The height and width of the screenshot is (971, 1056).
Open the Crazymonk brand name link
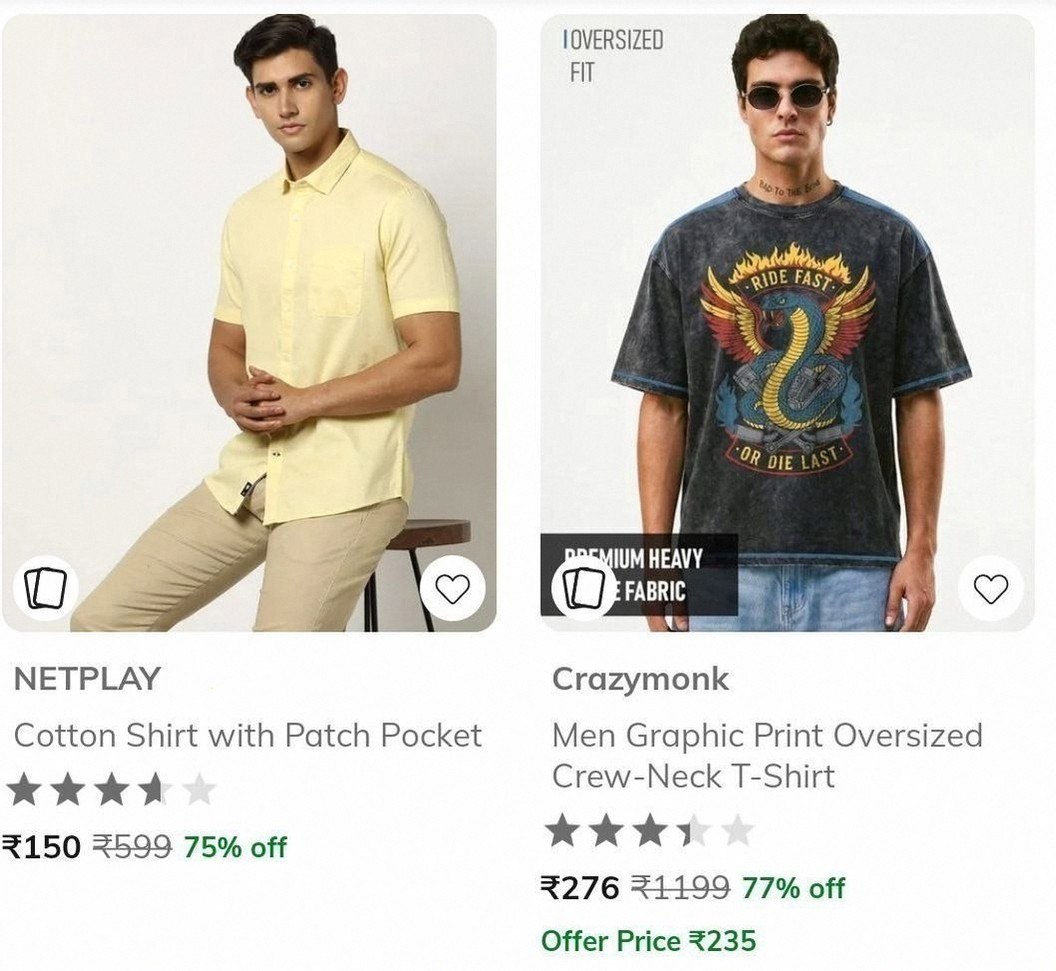coord(640,679)
